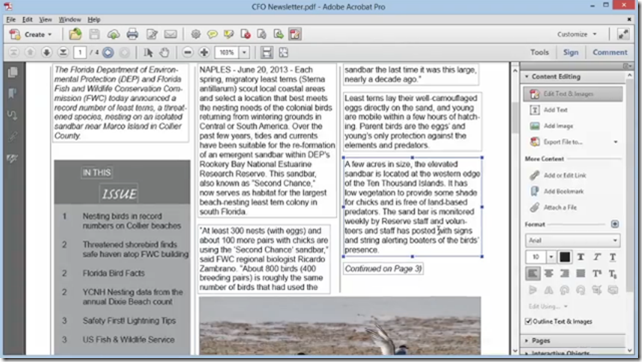The image size is (642, 362).
Task: Open the Arial font dropdown
Action: click(x=572, y=240)
